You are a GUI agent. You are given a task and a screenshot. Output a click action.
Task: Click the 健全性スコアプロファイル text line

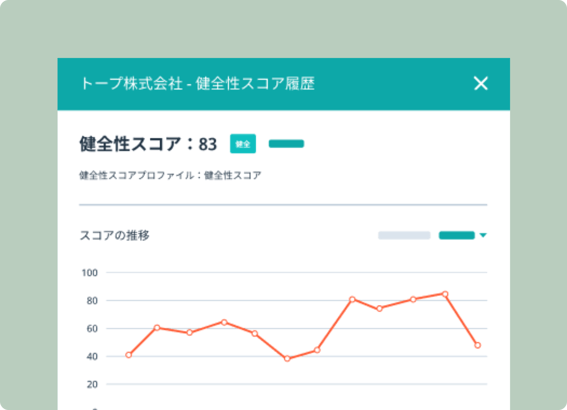tap(170, 175)
